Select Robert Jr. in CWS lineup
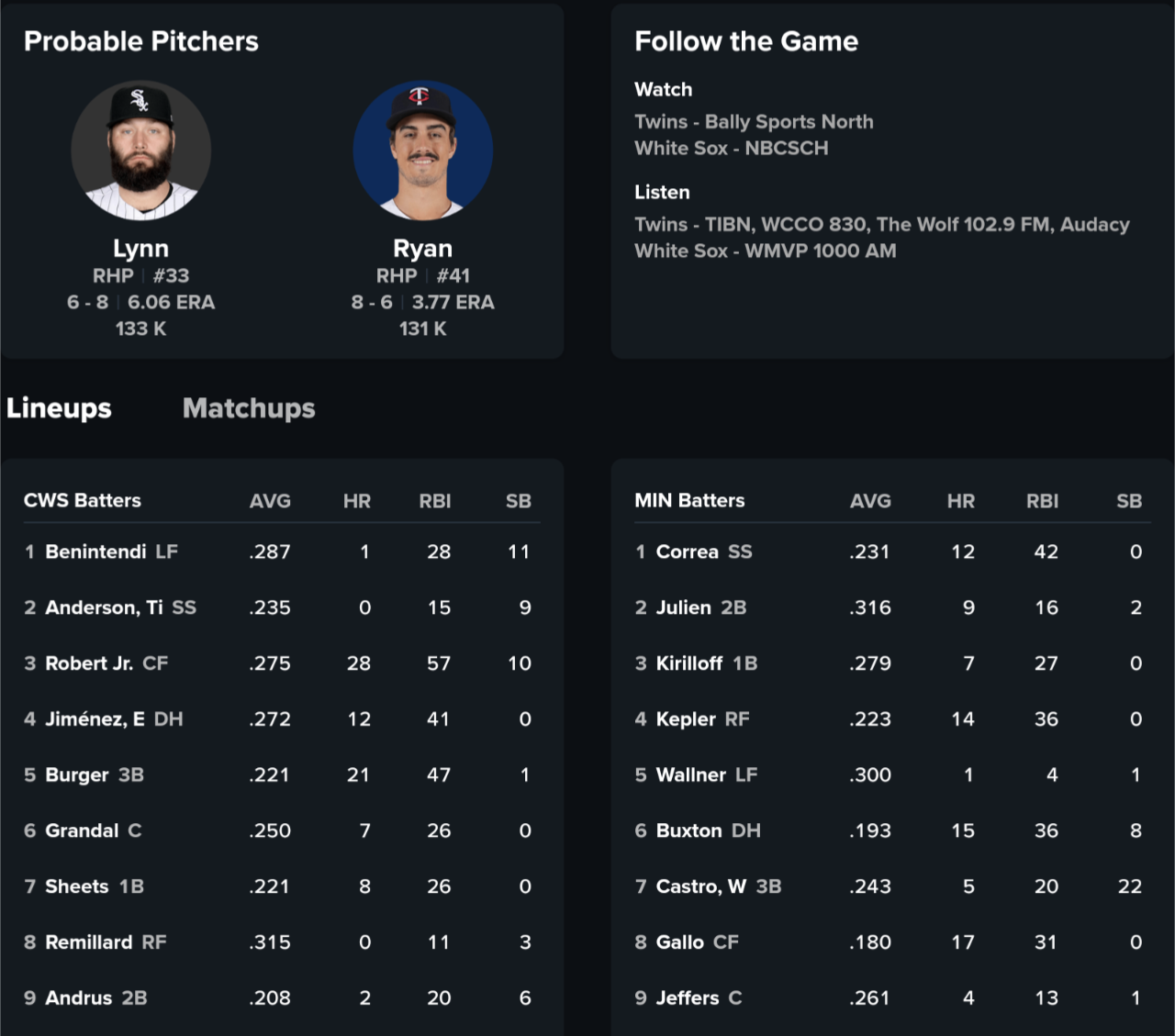Viewport: 1175px width, 1036px height. [89, 663]
